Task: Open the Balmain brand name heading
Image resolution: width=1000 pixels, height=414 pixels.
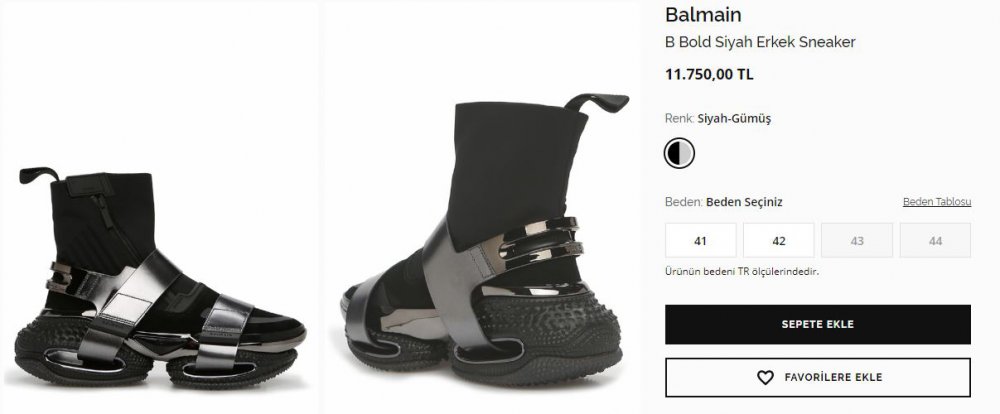Action: [703, 15]
